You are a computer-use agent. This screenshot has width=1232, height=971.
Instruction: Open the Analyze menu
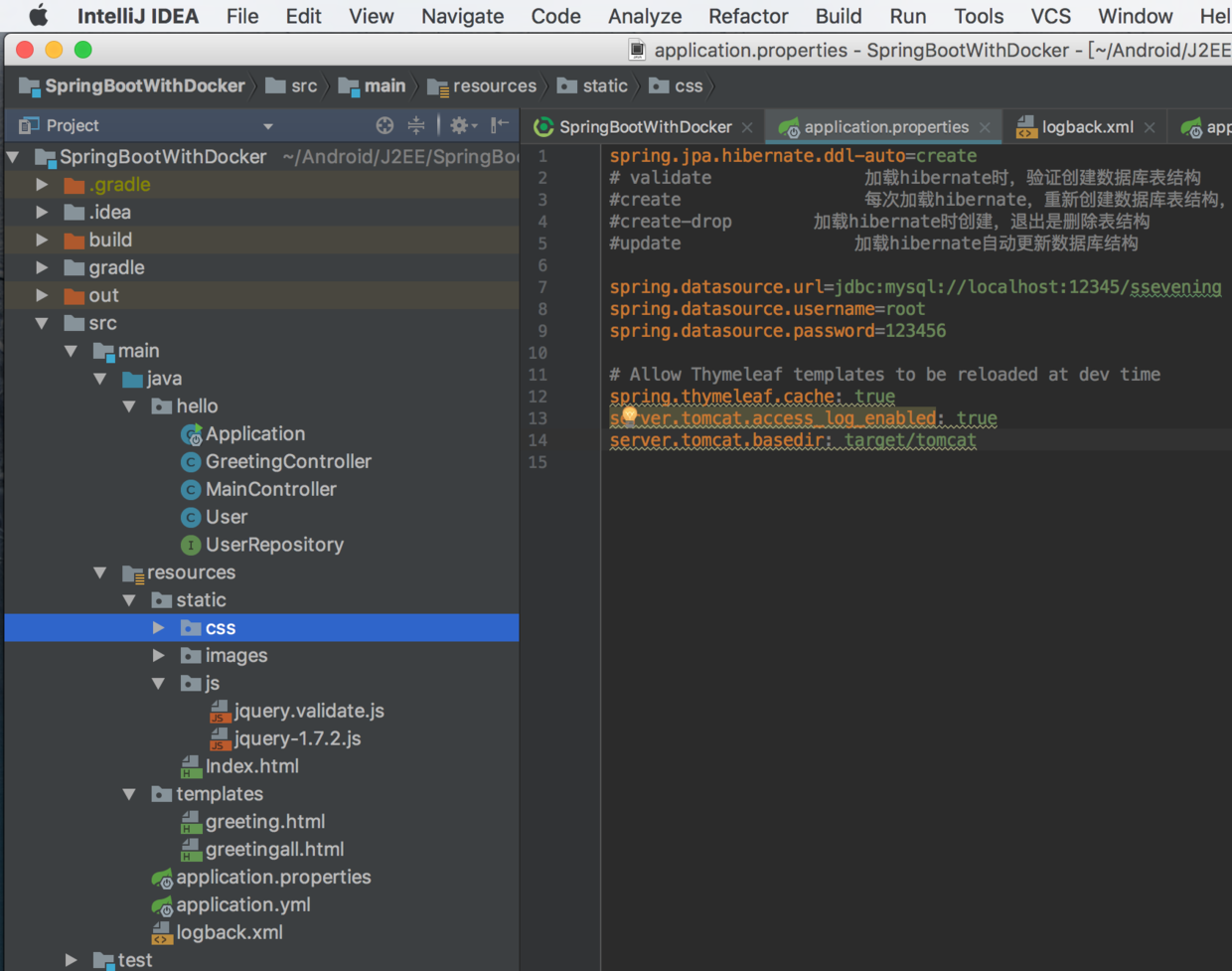(x=645, y=16)
